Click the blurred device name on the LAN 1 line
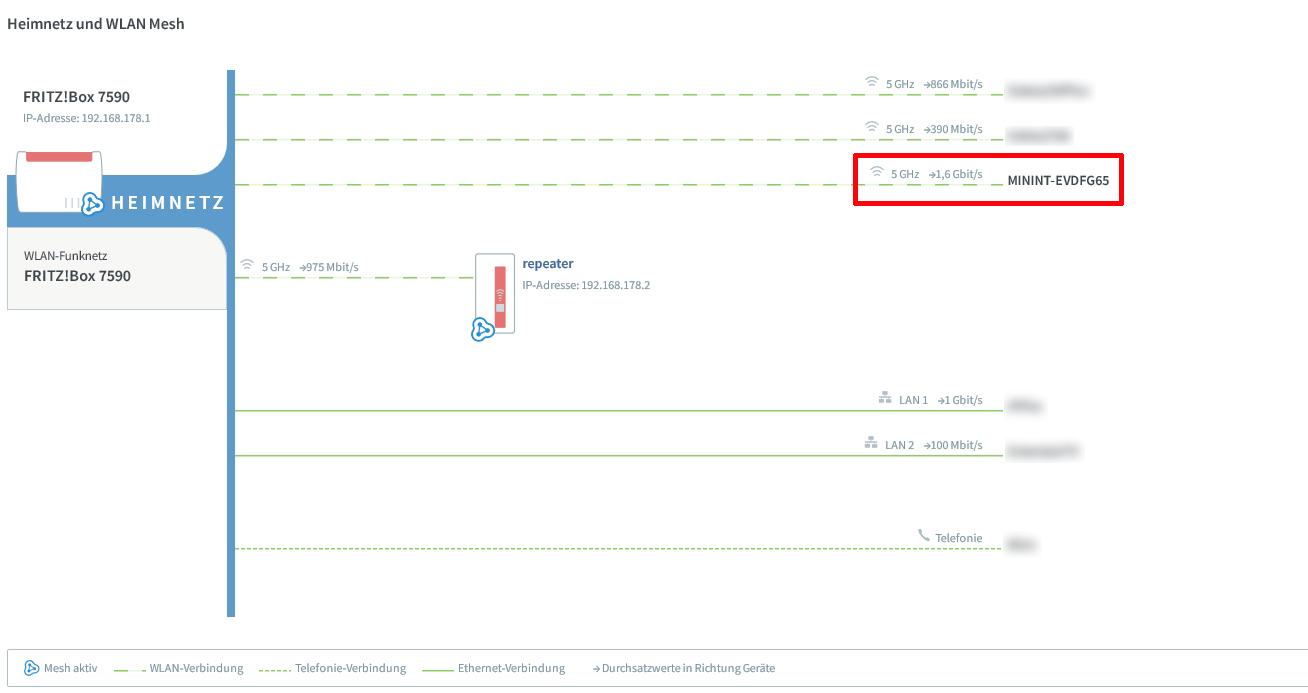Viewport: 1308px width, 693px height. click(x=1025, y=406)
